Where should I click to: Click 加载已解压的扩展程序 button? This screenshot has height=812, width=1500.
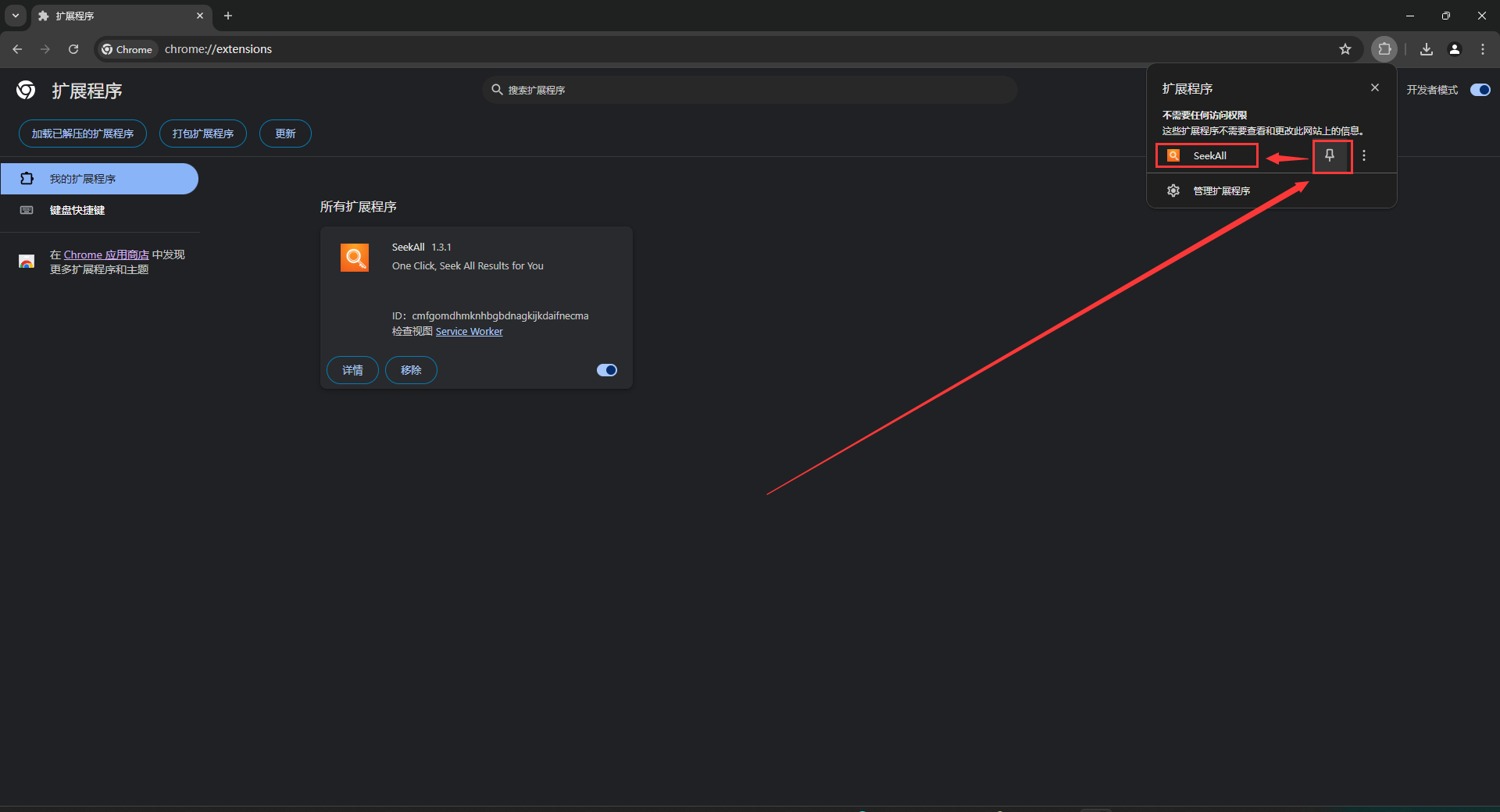point(83,134)
